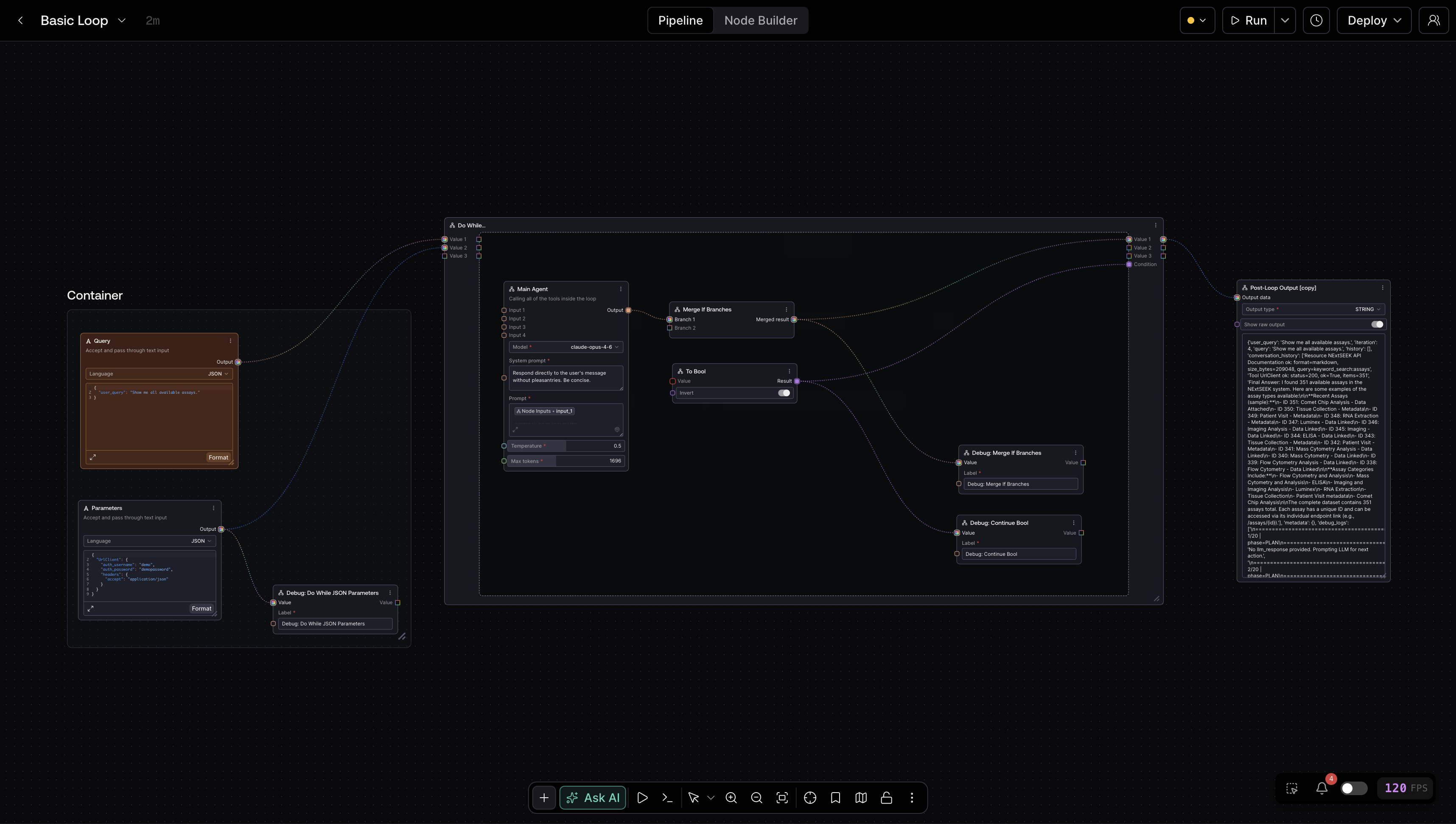Open the yellow status indicator dropdown

pos(1197,20)
